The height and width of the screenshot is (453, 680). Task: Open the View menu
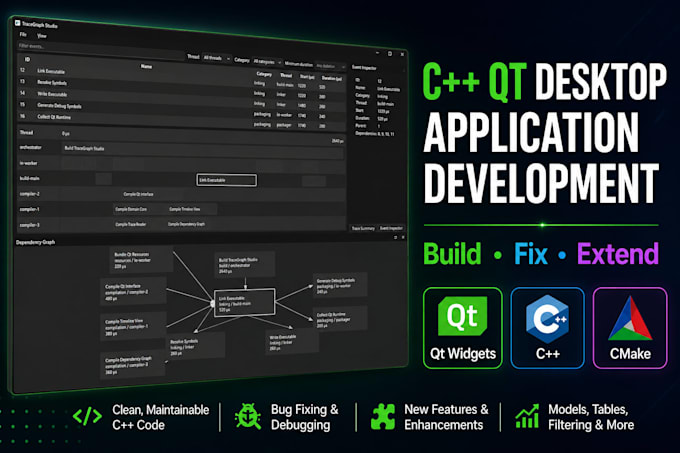click(42, 36)
